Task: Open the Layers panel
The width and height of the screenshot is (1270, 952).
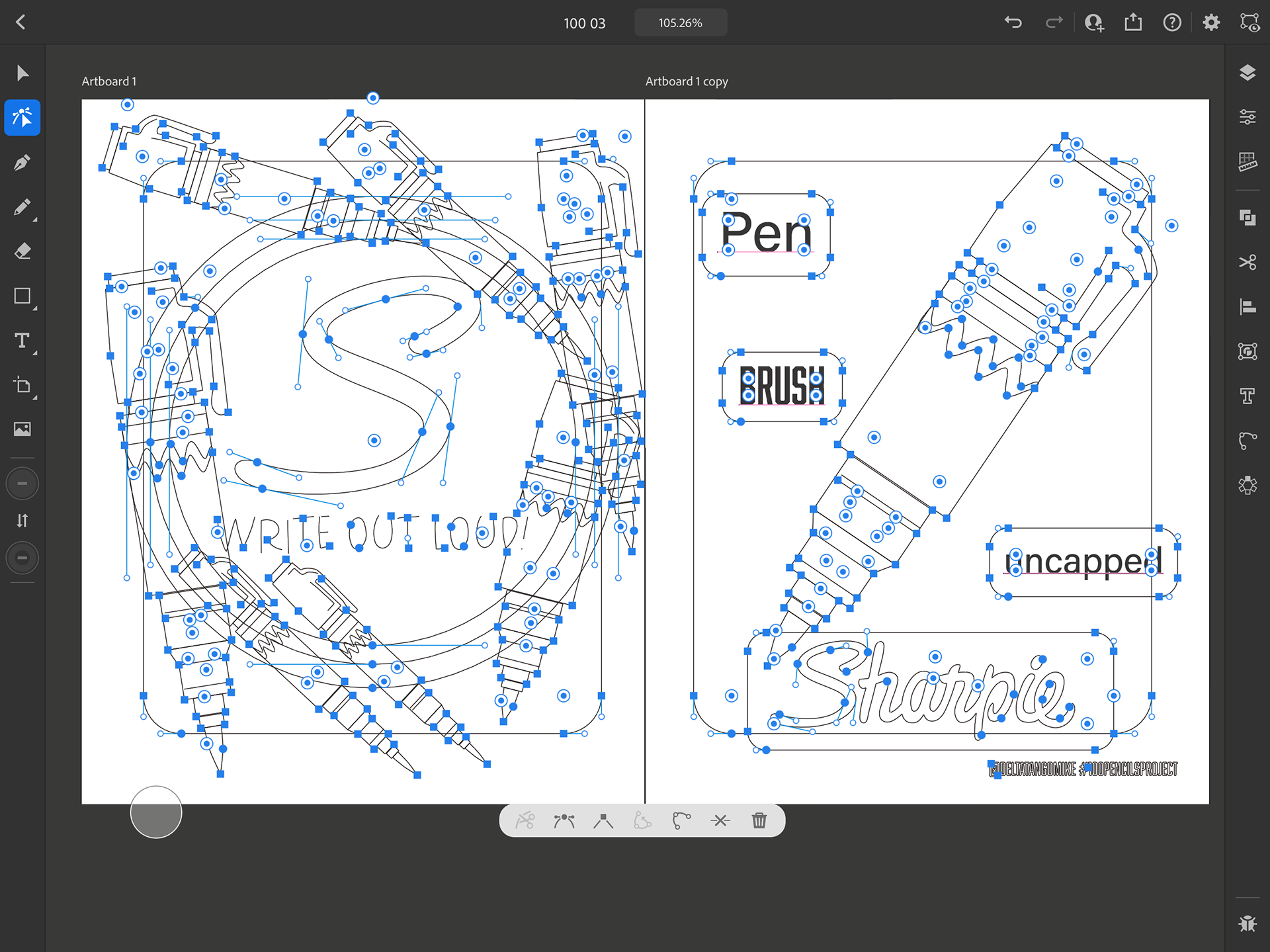Action: click(1248, 73)
